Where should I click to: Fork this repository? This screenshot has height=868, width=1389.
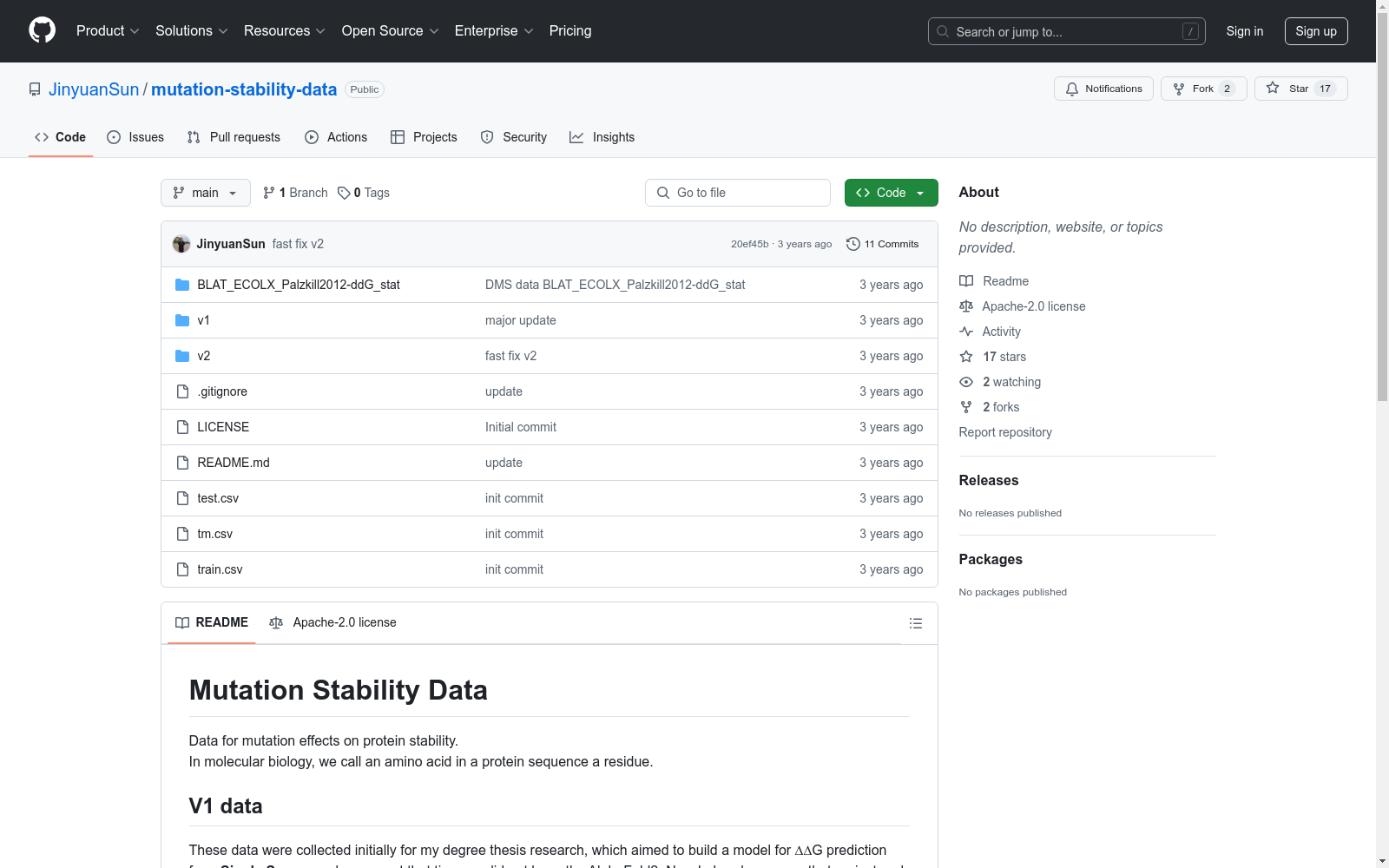coord(1203,89)
